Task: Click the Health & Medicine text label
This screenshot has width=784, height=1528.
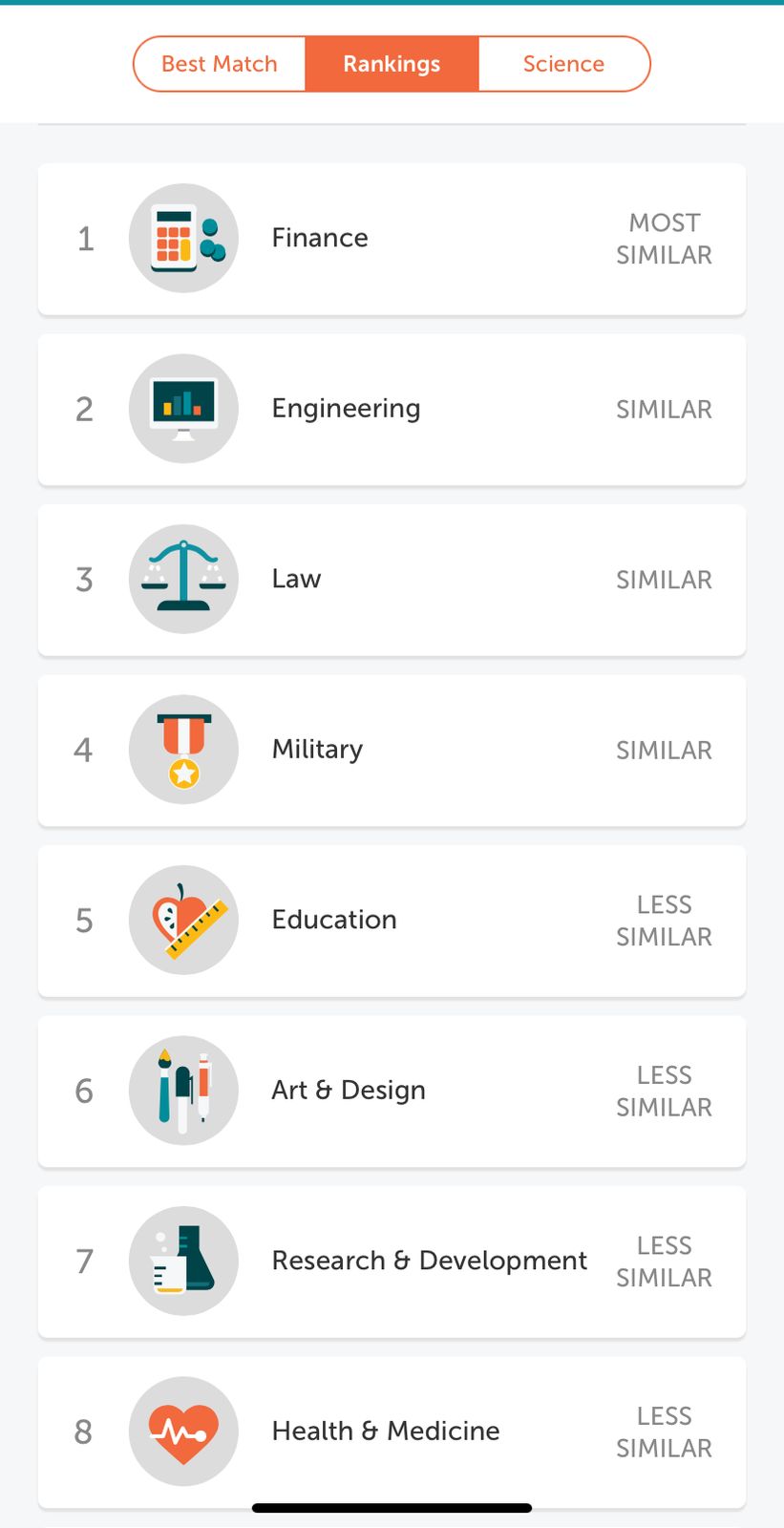Action: coord(386,1431)
